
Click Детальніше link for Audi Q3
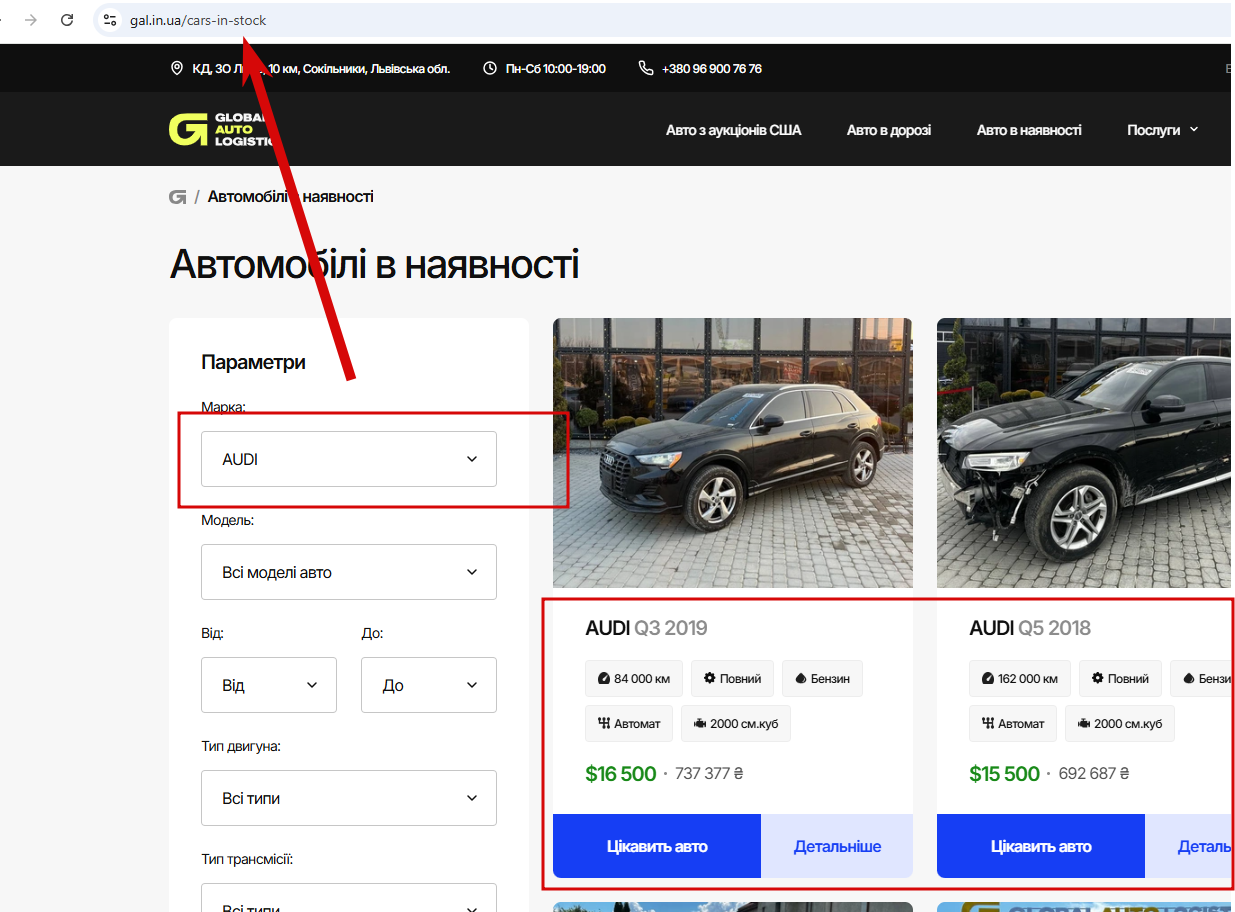[x=837, y=846]
